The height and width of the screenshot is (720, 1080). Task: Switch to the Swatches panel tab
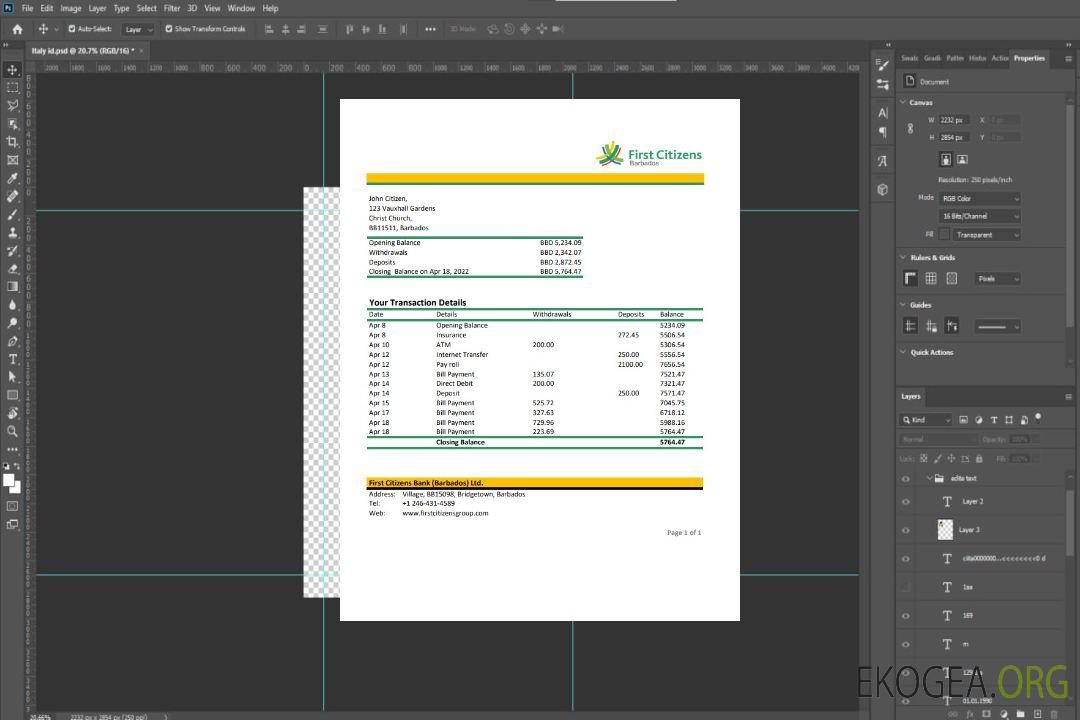(909, 58)
